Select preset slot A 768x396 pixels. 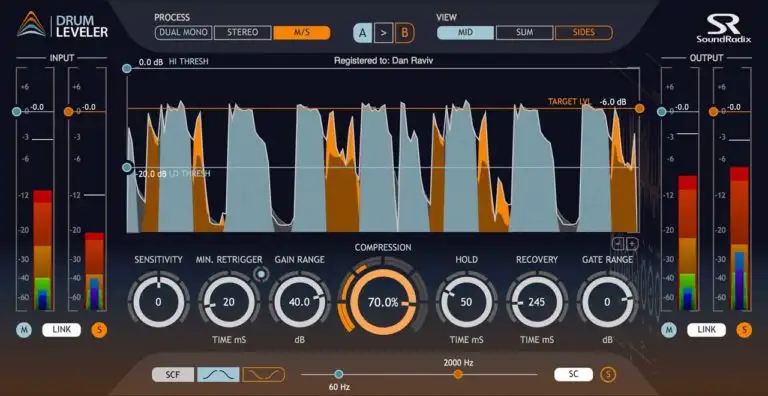(362, 33)
